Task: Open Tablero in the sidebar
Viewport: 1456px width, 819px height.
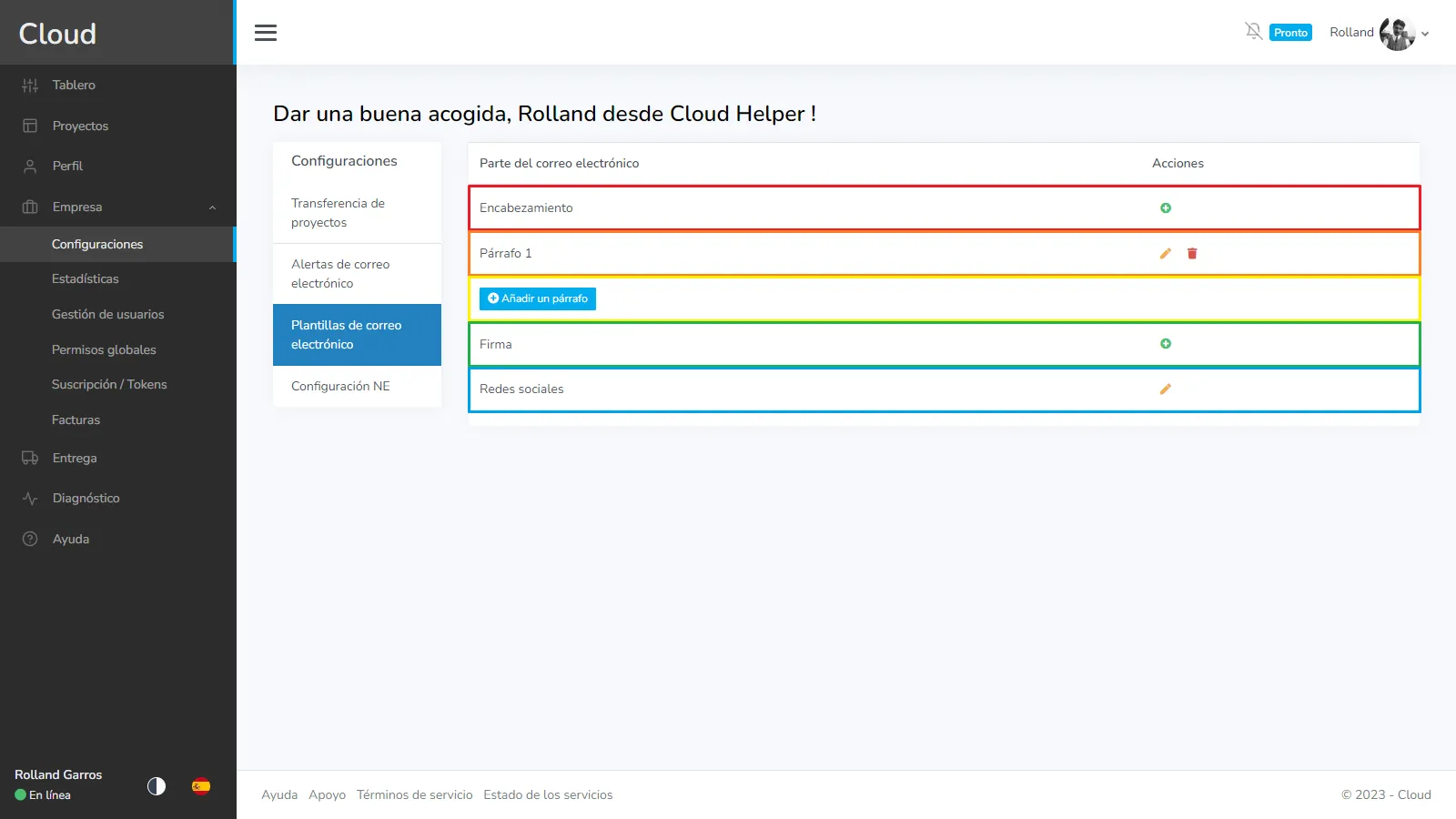Action: tap(74, 86)
